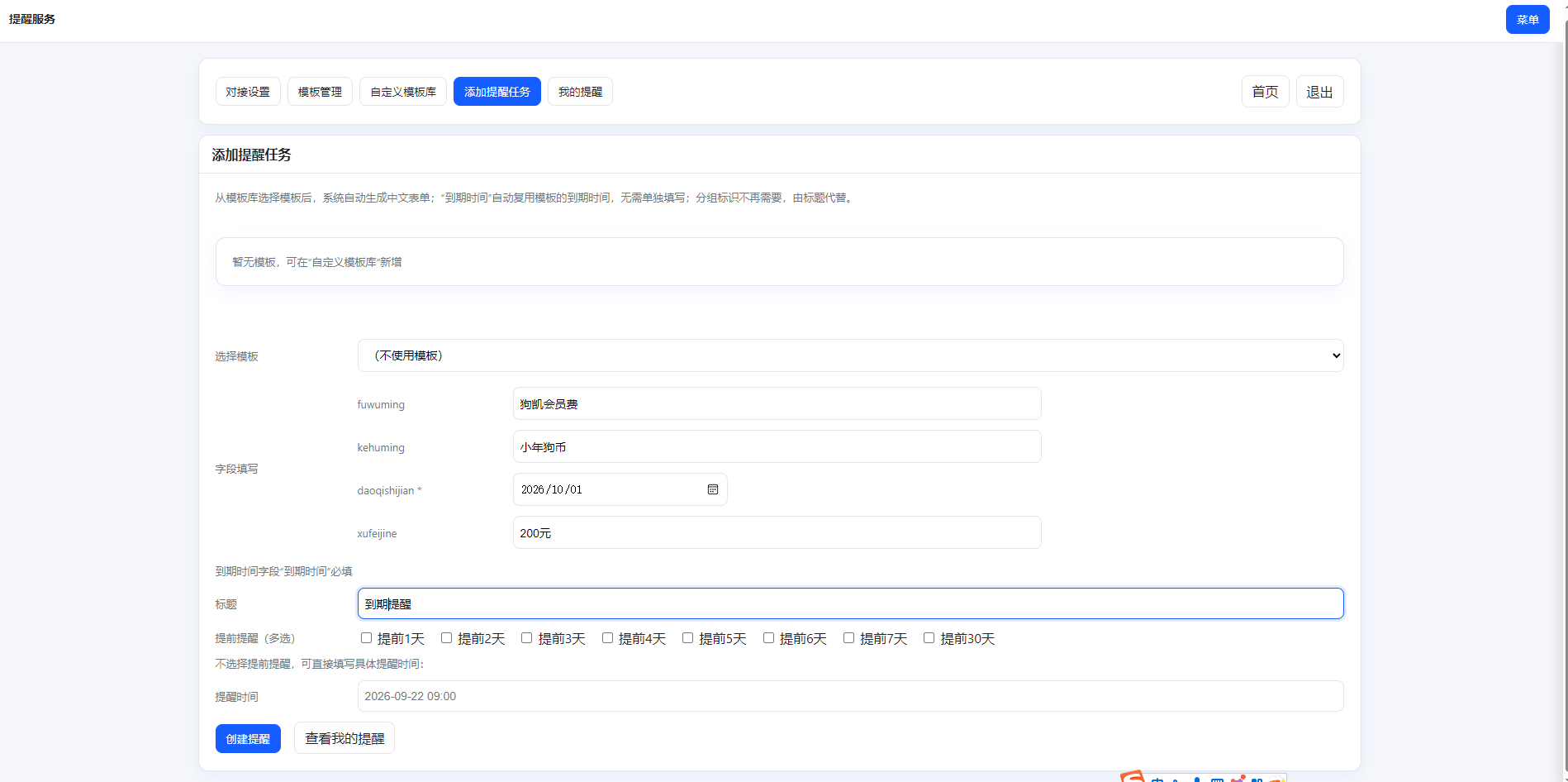This screenshot has height=782, width=1568.
Task: Click the 提醒时间 input field
Action: 850,696
